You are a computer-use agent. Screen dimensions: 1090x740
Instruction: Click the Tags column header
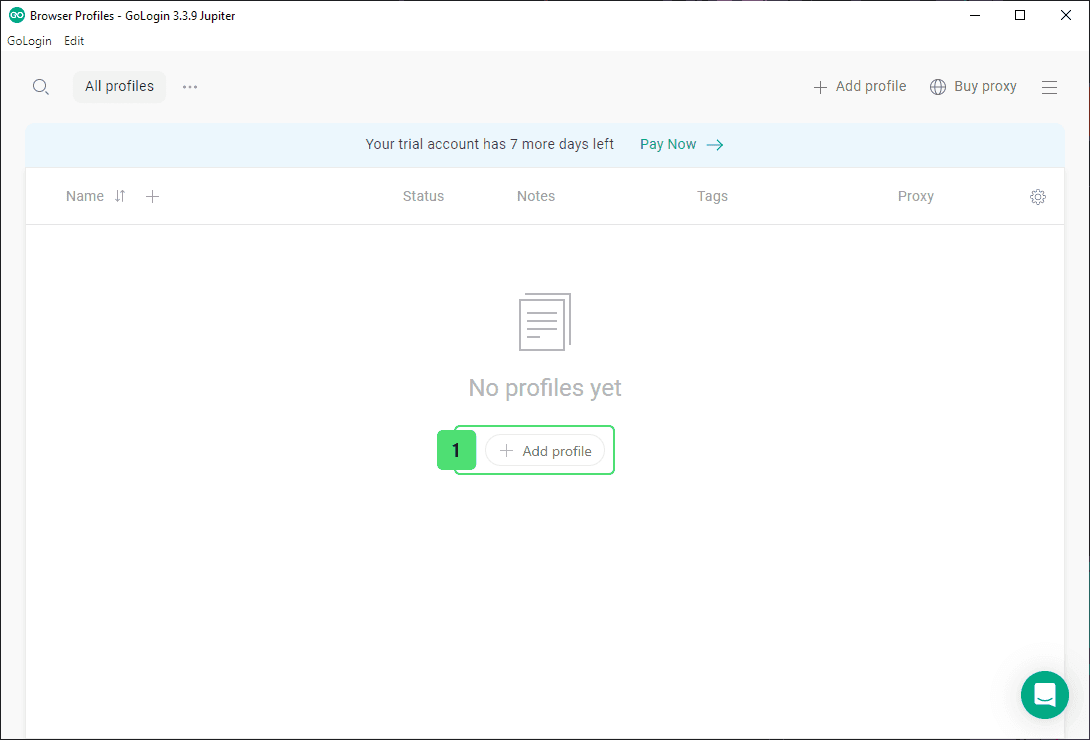[712, 196]
